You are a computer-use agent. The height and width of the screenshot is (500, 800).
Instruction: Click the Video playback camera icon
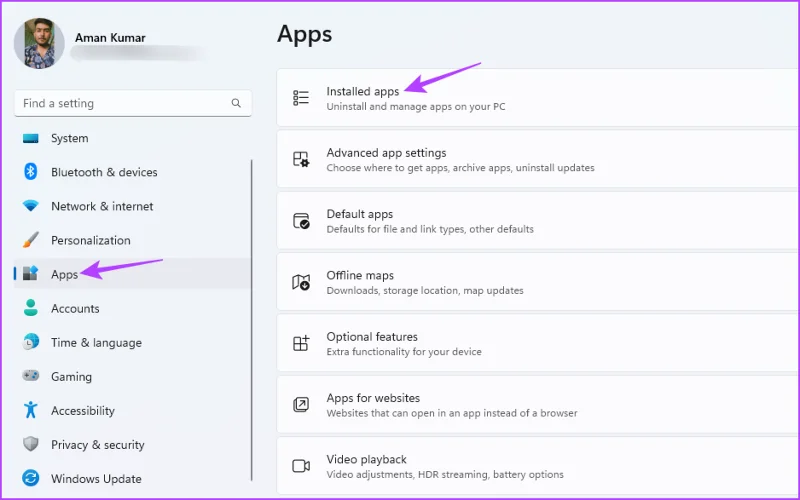tap(301, 466)
